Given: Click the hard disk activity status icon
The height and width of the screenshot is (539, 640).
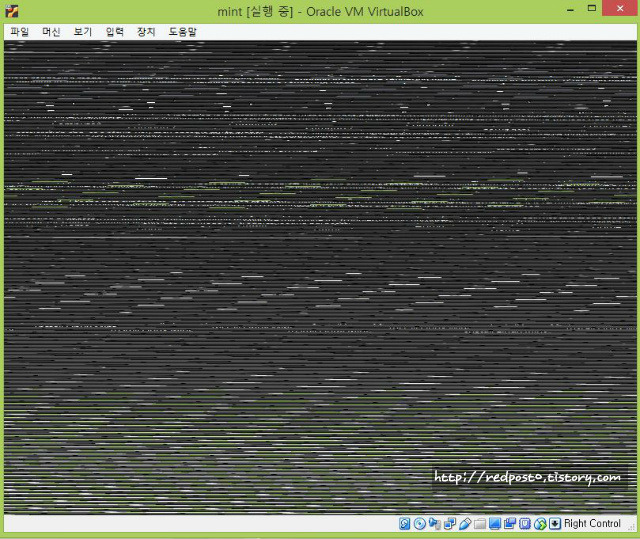Looking at the screenshot, I should coord(404,523).
